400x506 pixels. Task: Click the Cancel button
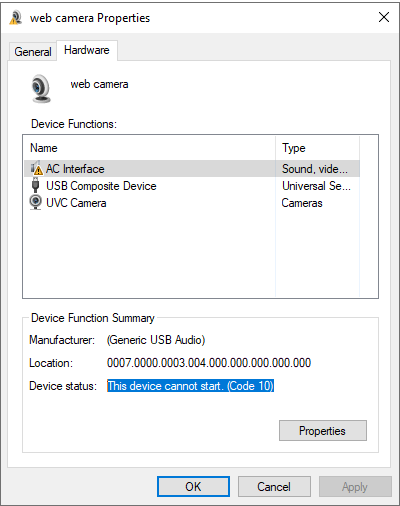pyautogui.click(x=274, y=487)
